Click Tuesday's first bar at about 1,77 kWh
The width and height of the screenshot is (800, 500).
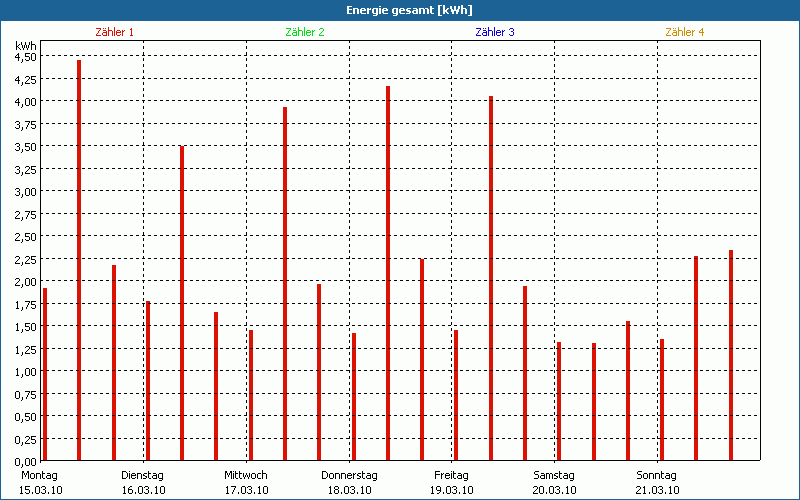[148, 381]
